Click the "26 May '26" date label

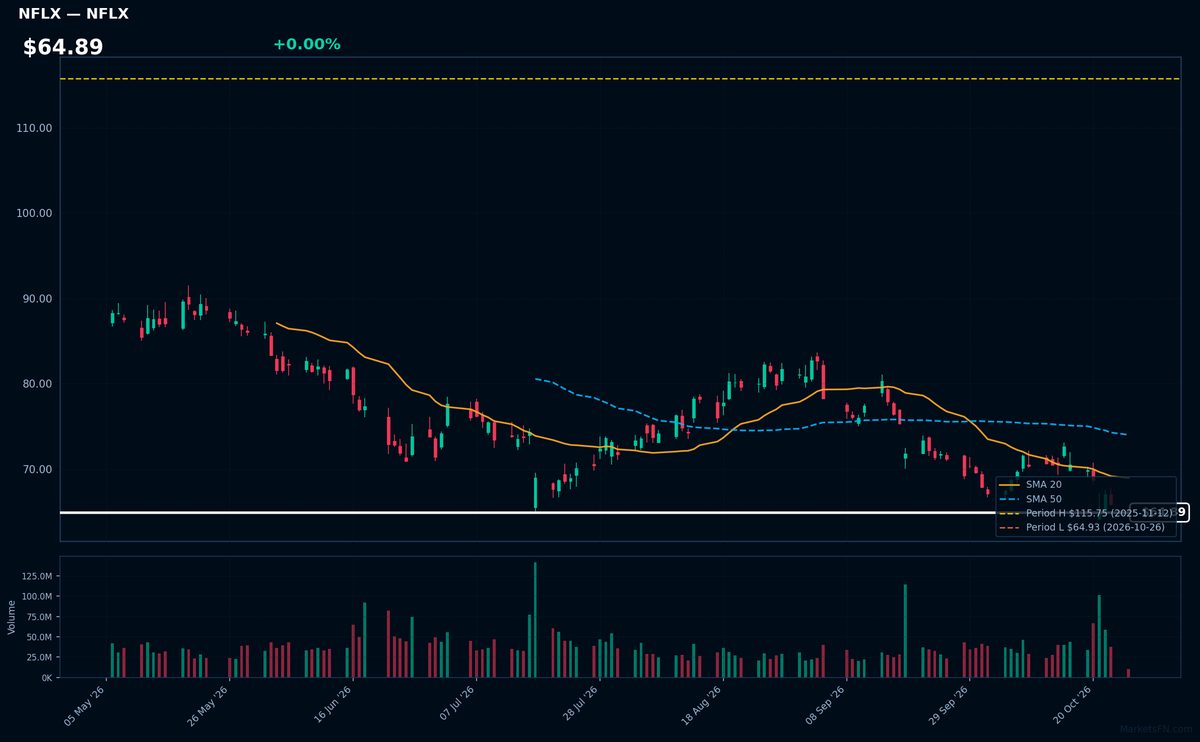[x=208, y=706]
